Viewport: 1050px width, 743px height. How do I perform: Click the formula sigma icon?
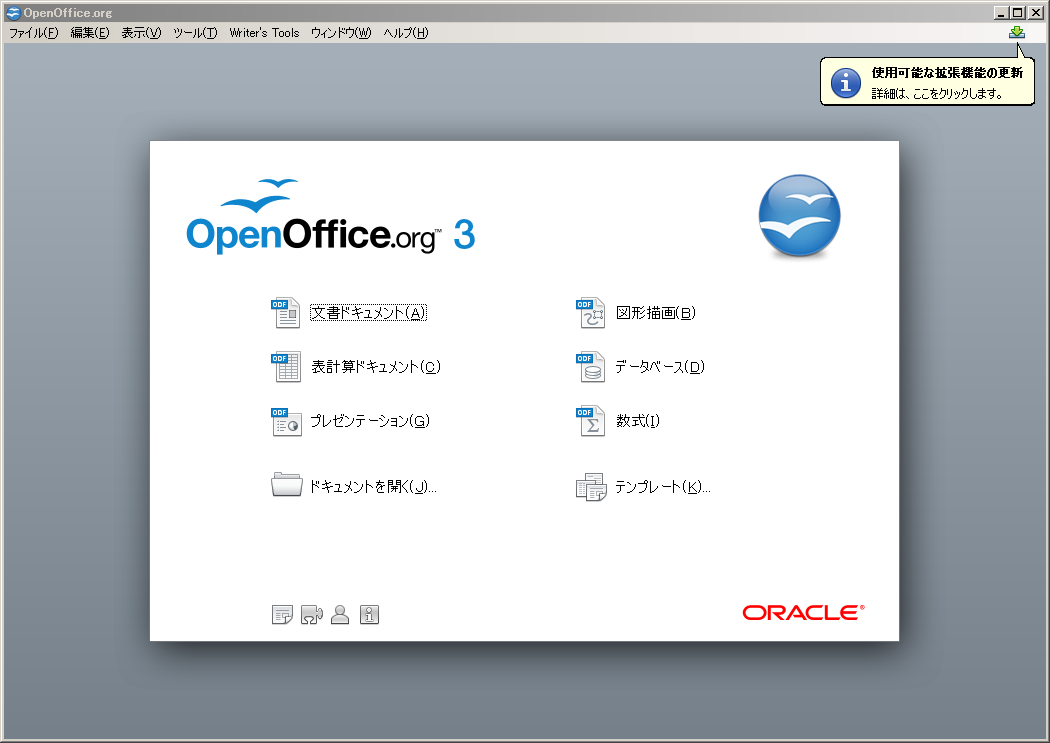pyautogui.click(x=591, y=421)
